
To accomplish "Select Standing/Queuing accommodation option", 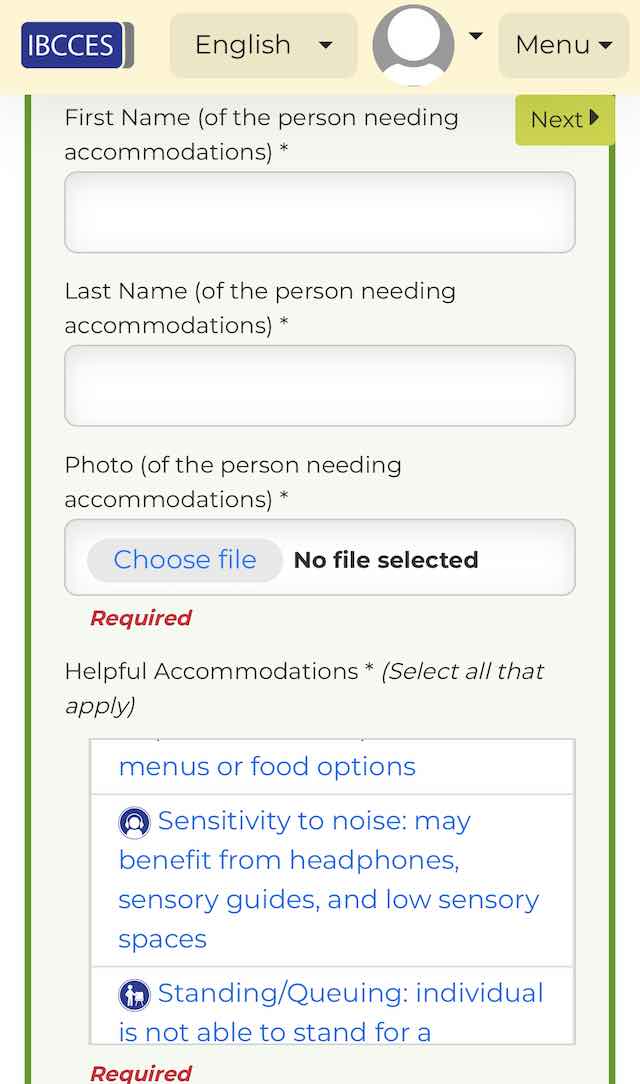I will pyautogui.click(x=332, y=1005).
